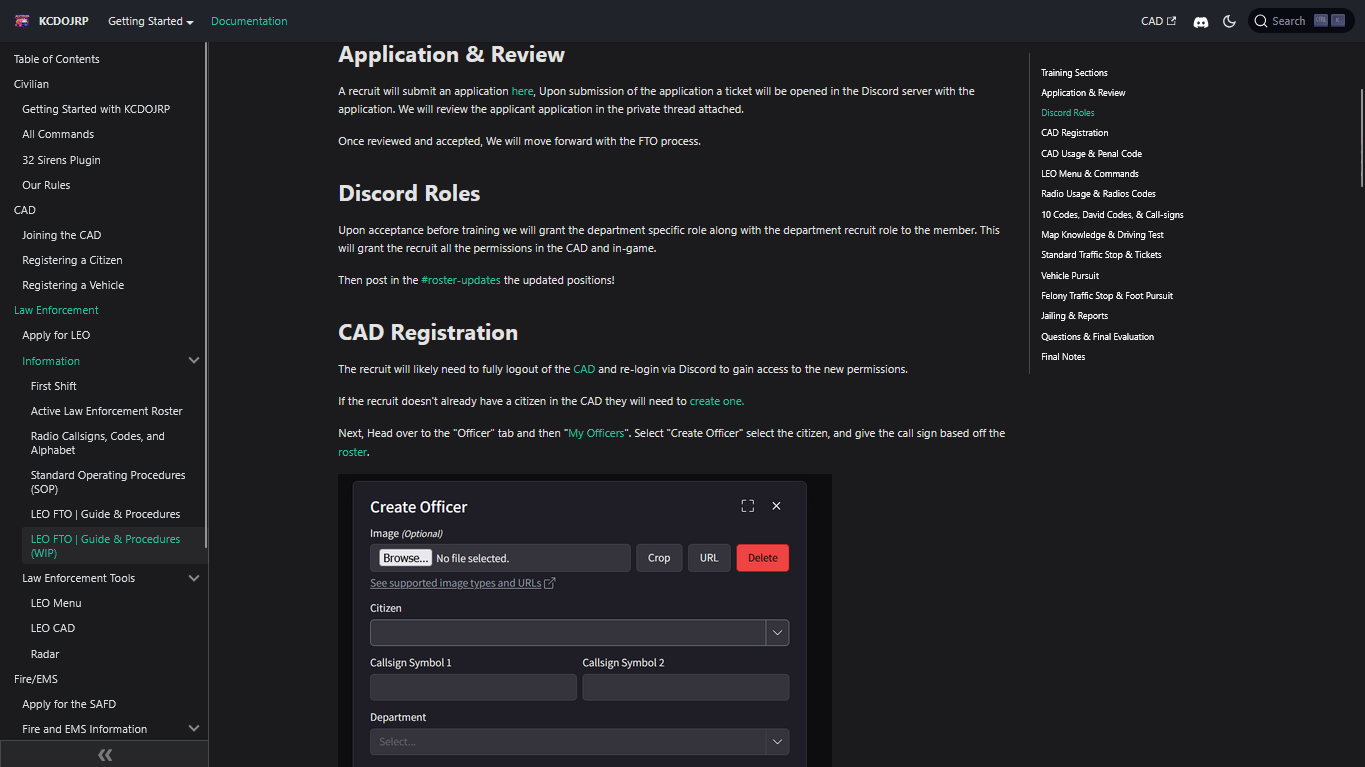Viewport: 1365px width, 767px height.
Task: Click the Browse file button
Action: tap(405, 558)
